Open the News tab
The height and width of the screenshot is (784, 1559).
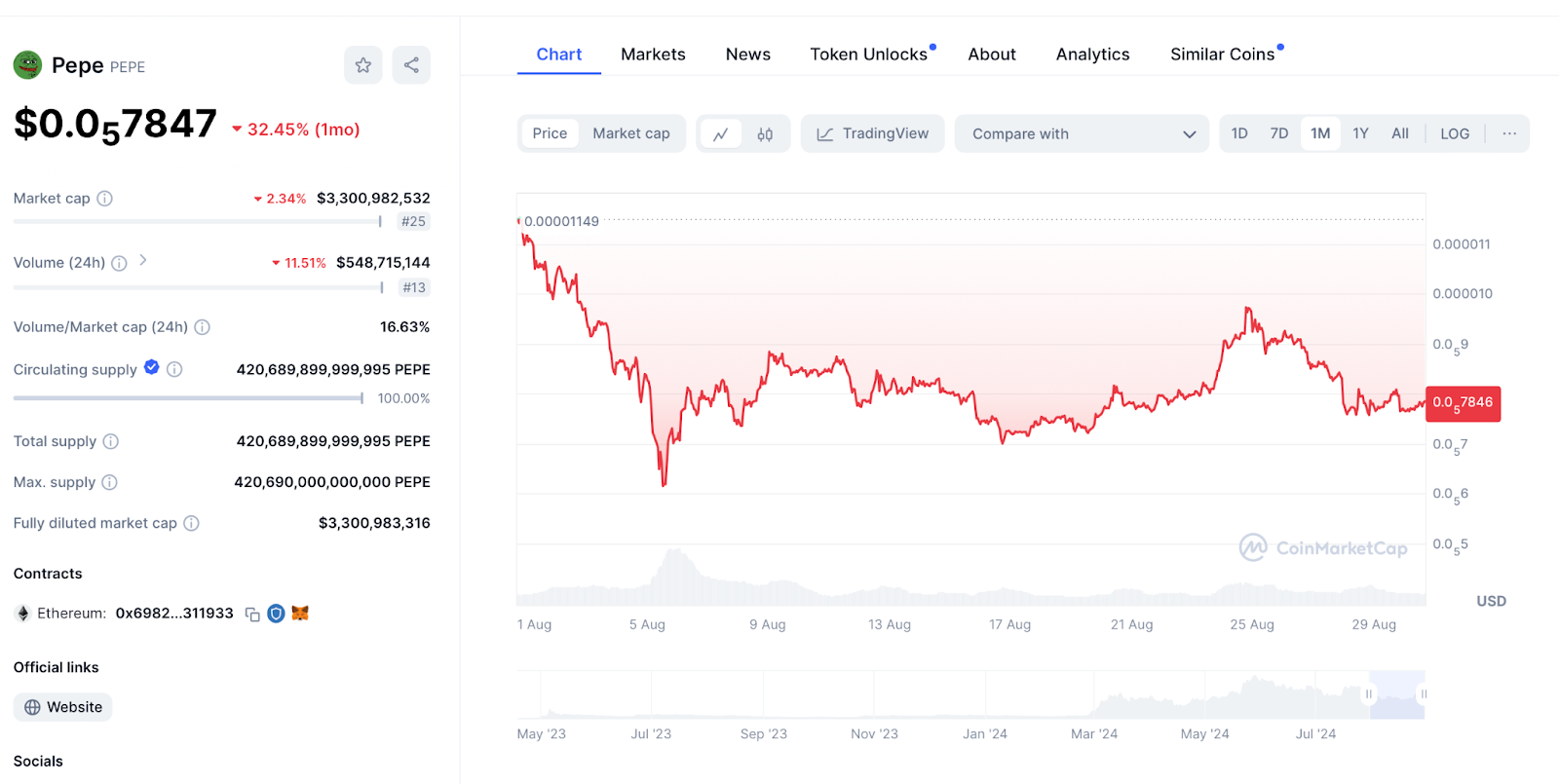click(748, 55)
